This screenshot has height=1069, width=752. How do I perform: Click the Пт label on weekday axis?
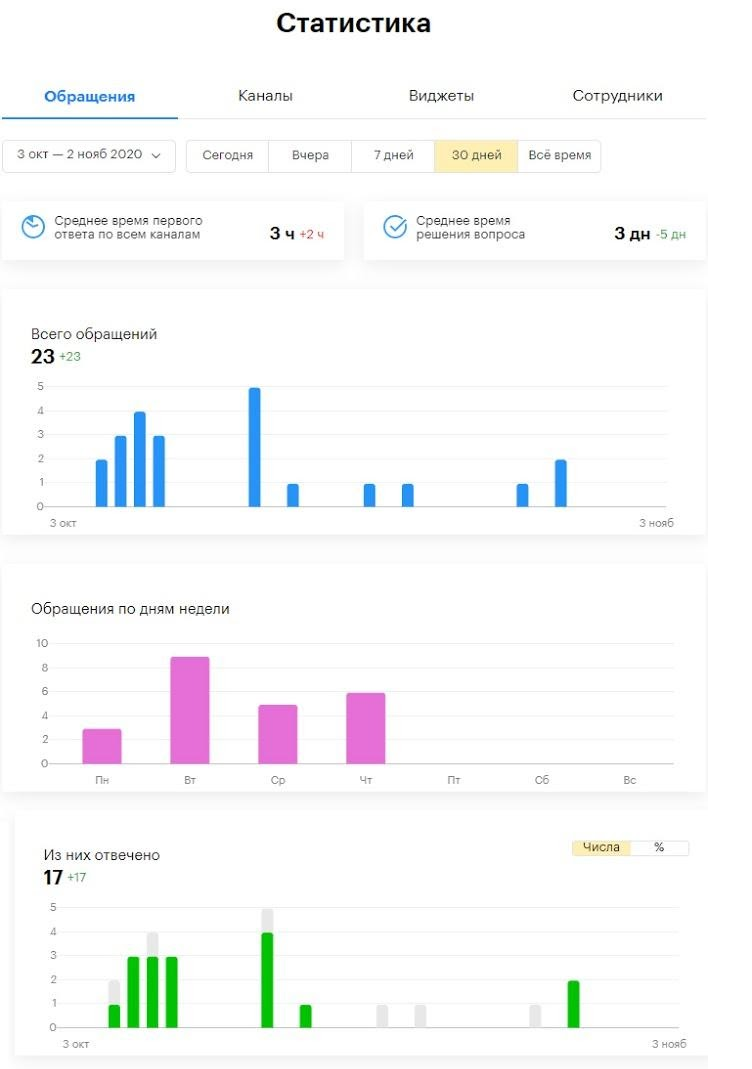pyautogui.click(x=453, y=780)
